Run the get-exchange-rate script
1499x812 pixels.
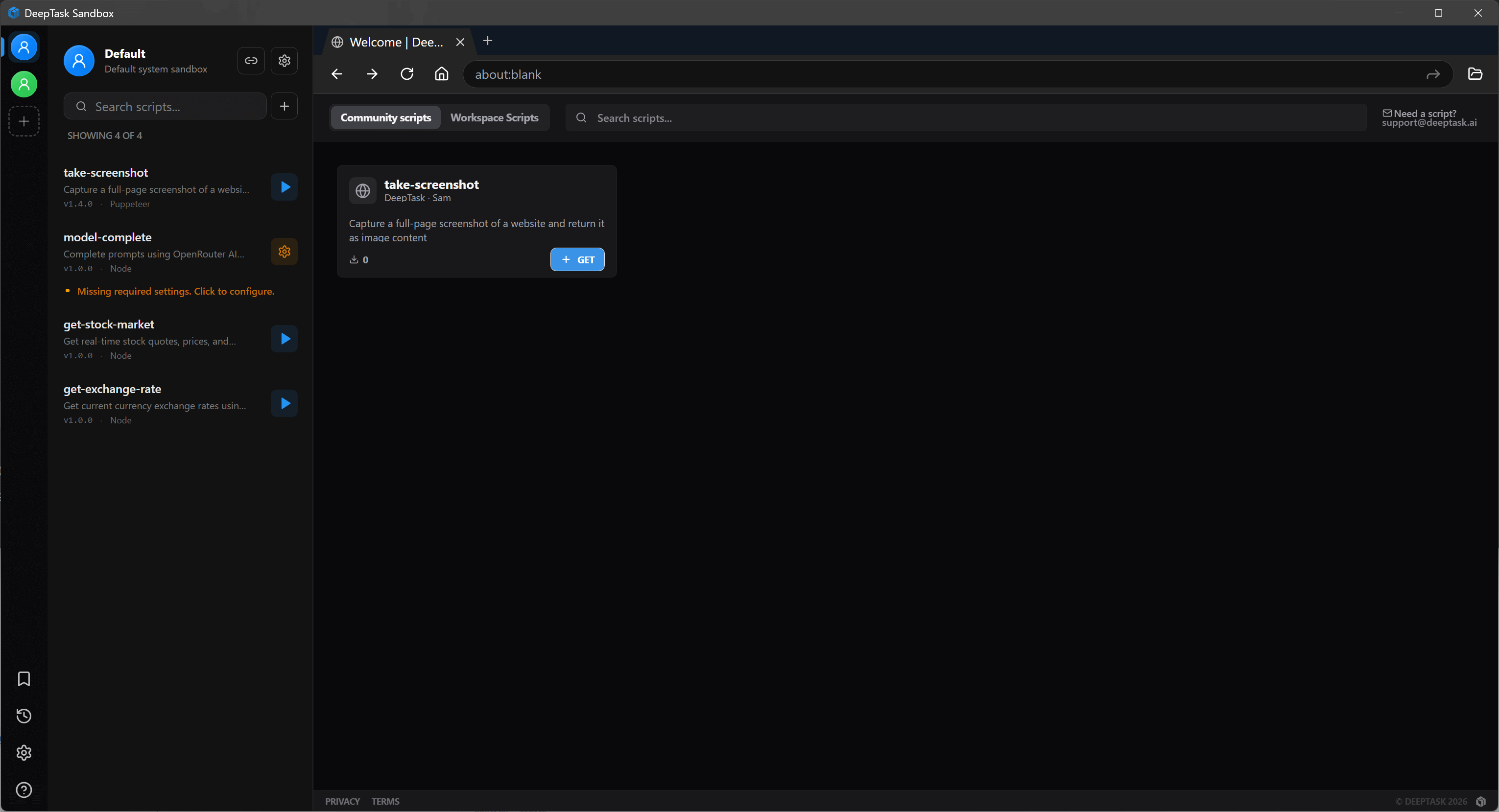pyautogui.click(x=284, y=403)
